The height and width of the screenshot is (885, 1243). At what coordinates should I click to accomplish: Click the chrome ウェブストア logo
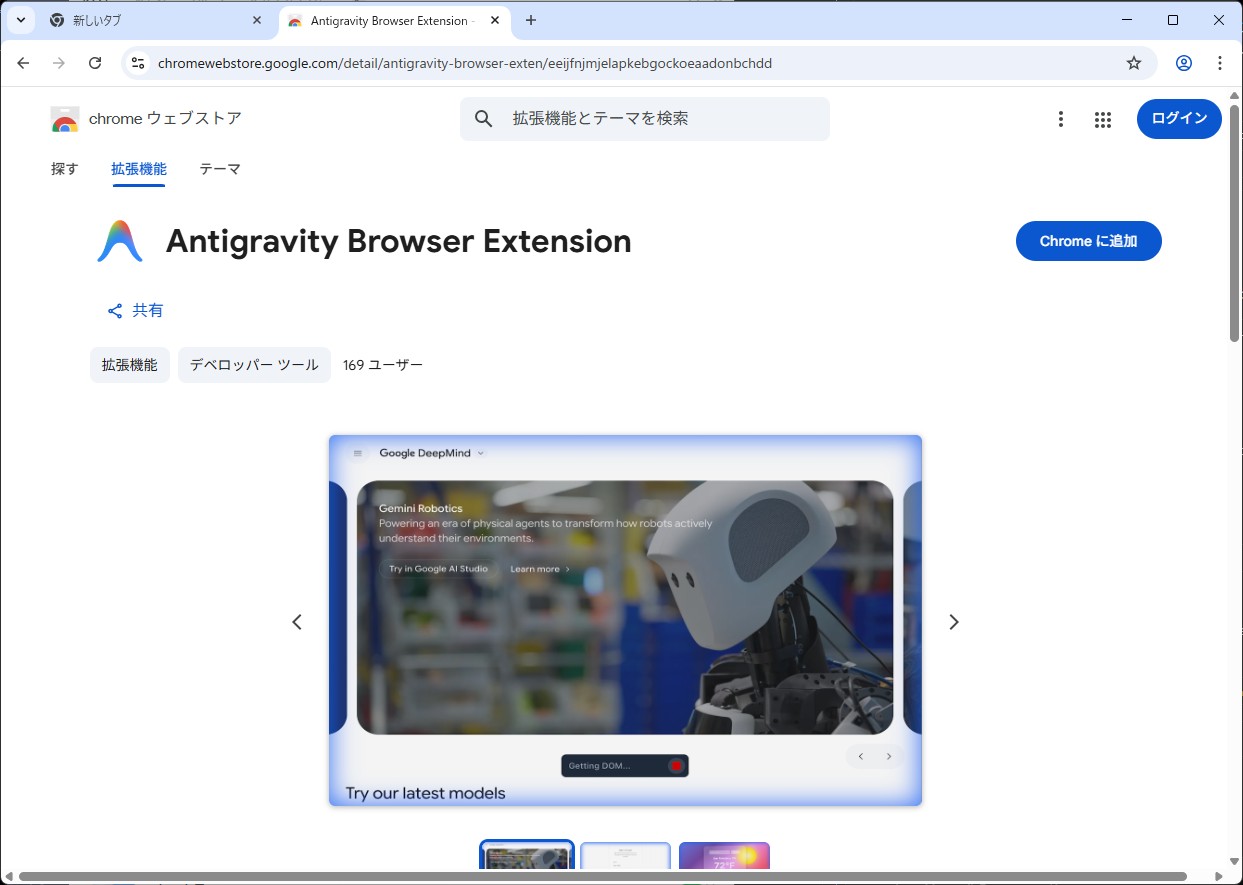point(146,119)
